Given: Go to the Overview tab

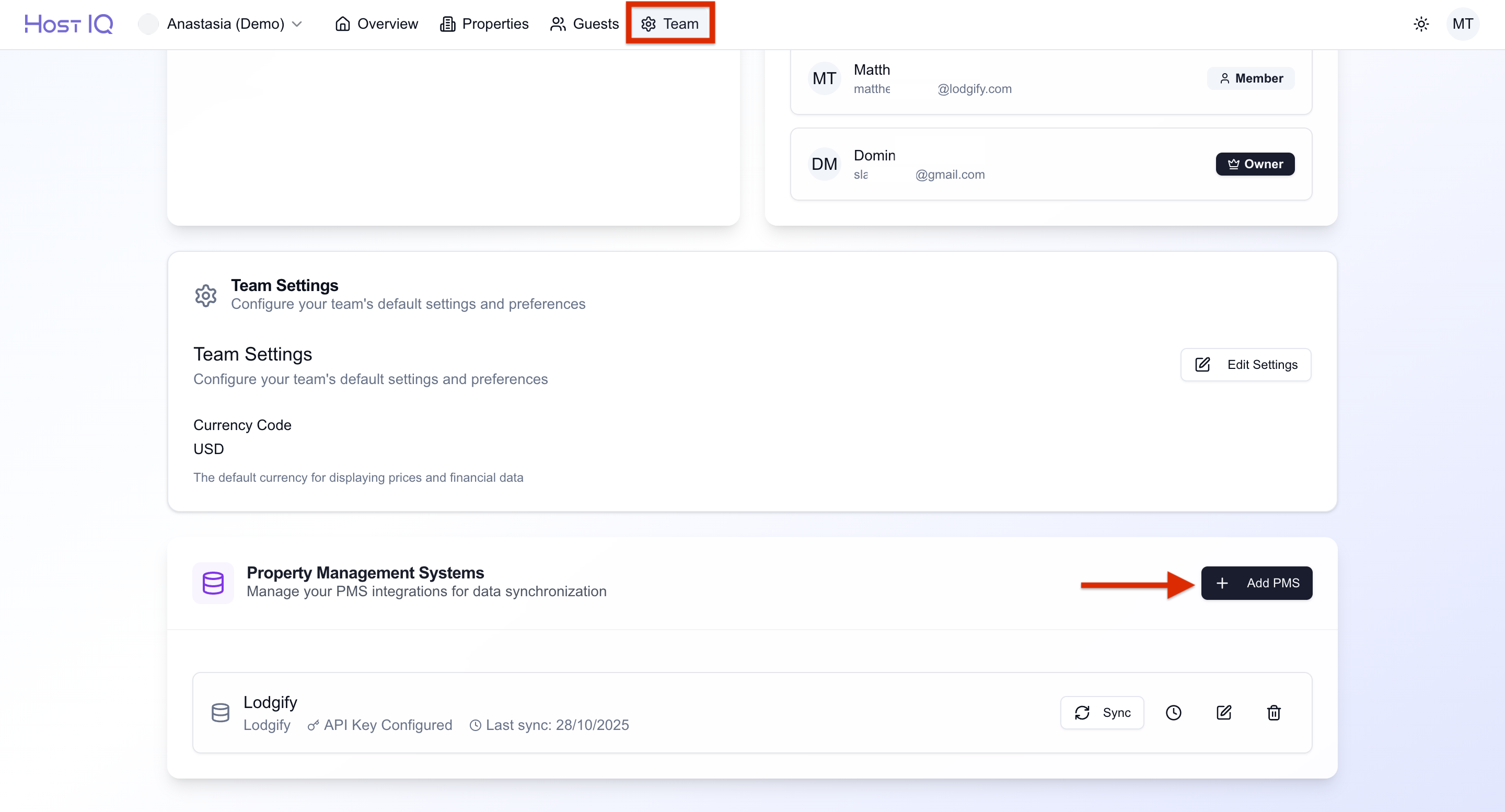Looking at the screenshot, I should [377, 24].
